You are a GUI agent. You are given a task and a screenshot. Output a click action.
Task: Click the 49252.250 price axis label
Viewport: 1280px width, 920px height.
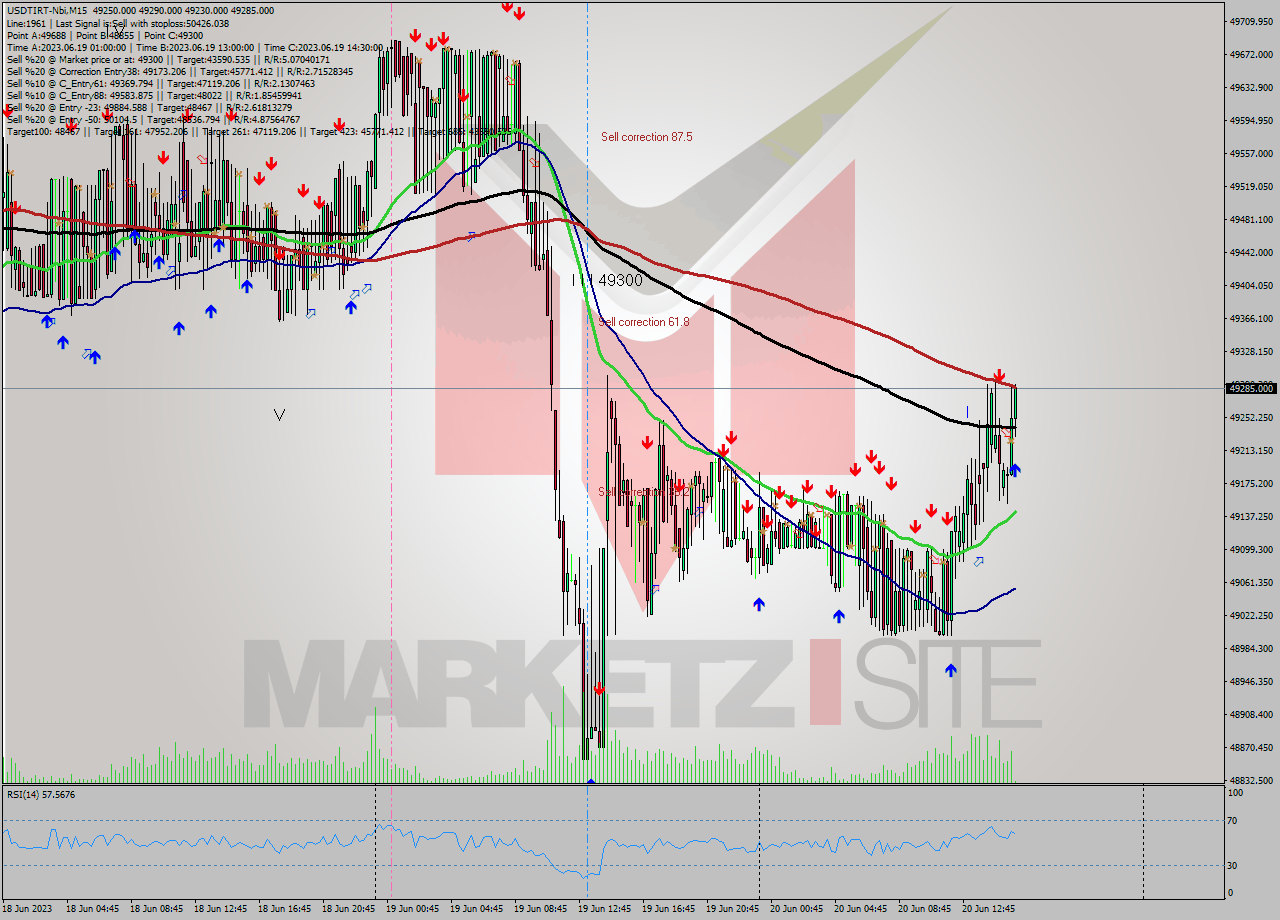pyautogui.click(x=1249, y=417)
